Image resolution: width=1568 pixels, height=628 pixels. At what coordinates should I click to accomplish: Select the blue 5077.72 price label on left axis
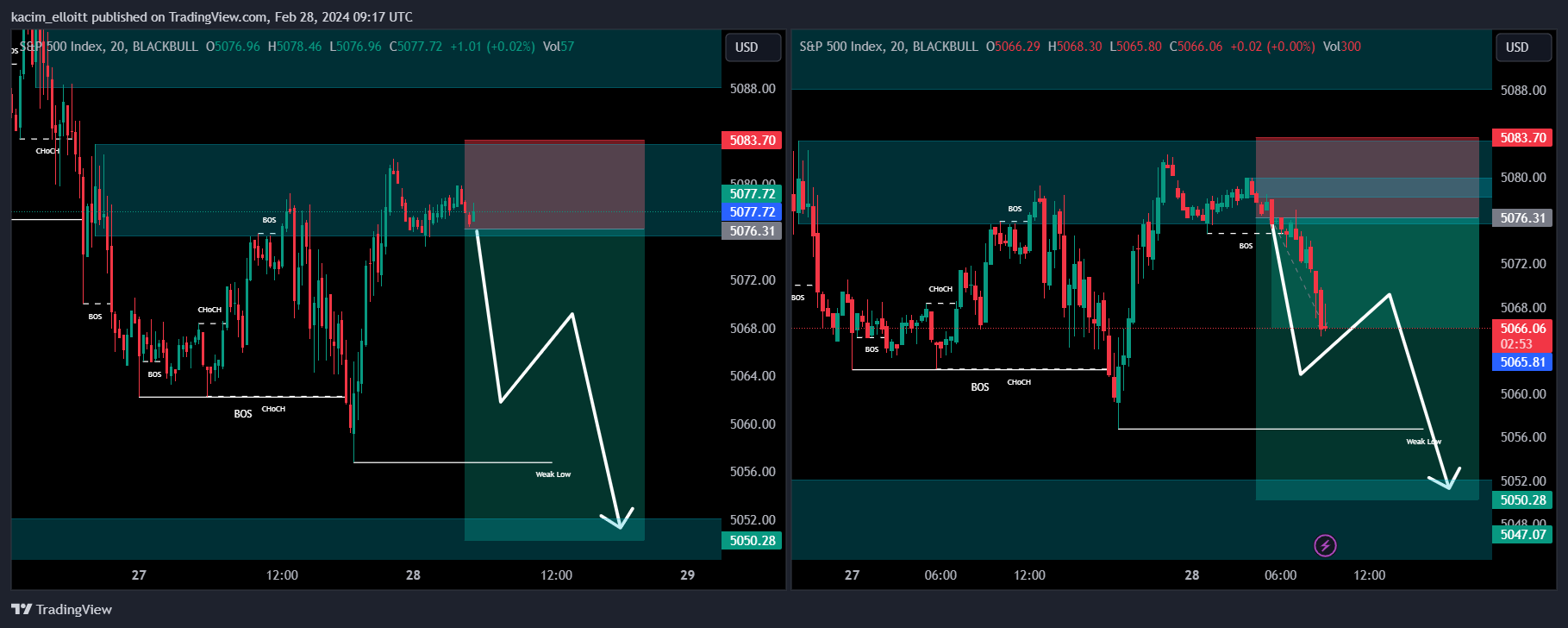coord(753,212)
